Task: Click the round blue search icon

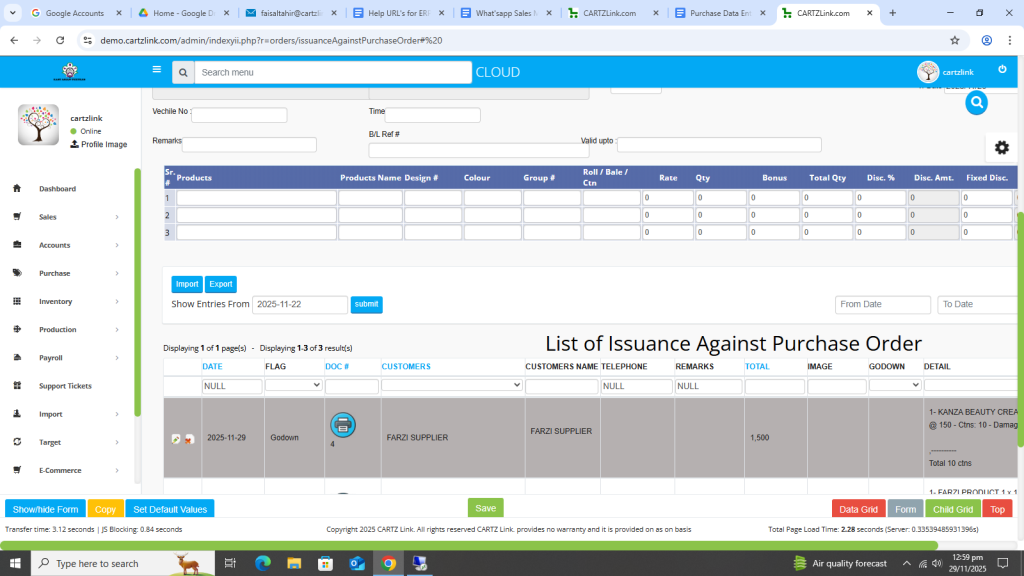Action: point(977,102)
